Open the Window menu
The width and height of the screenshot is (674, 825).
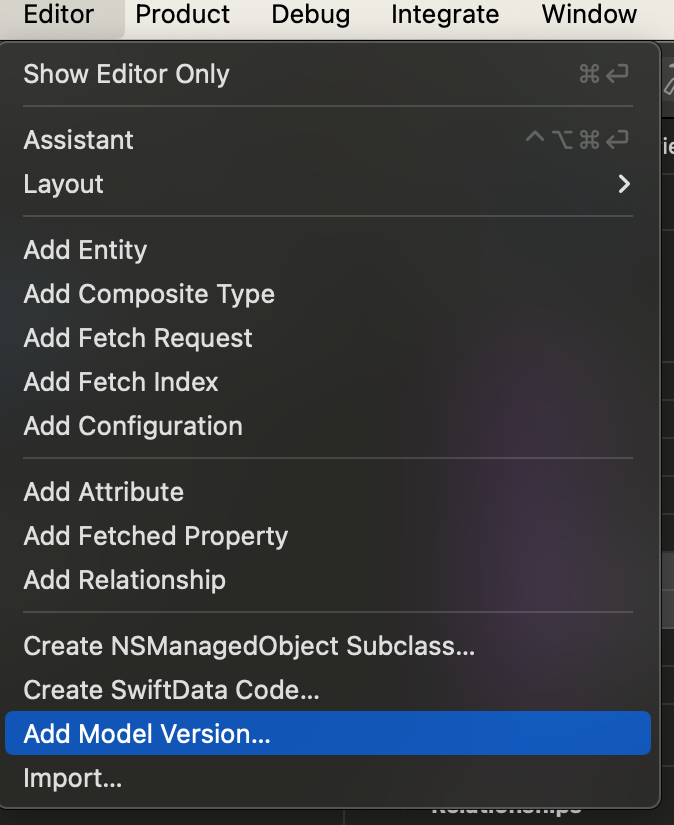[x=589, y=15]
